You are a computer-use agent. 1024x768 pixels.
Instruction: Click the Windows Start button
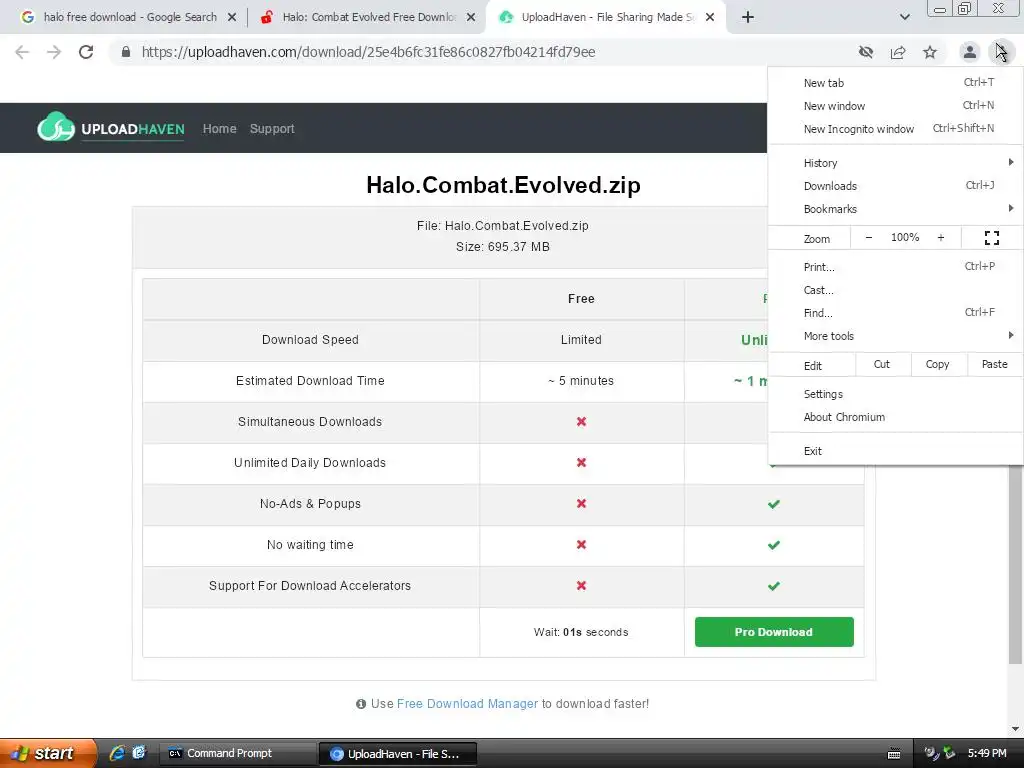(x=48, y=753)
